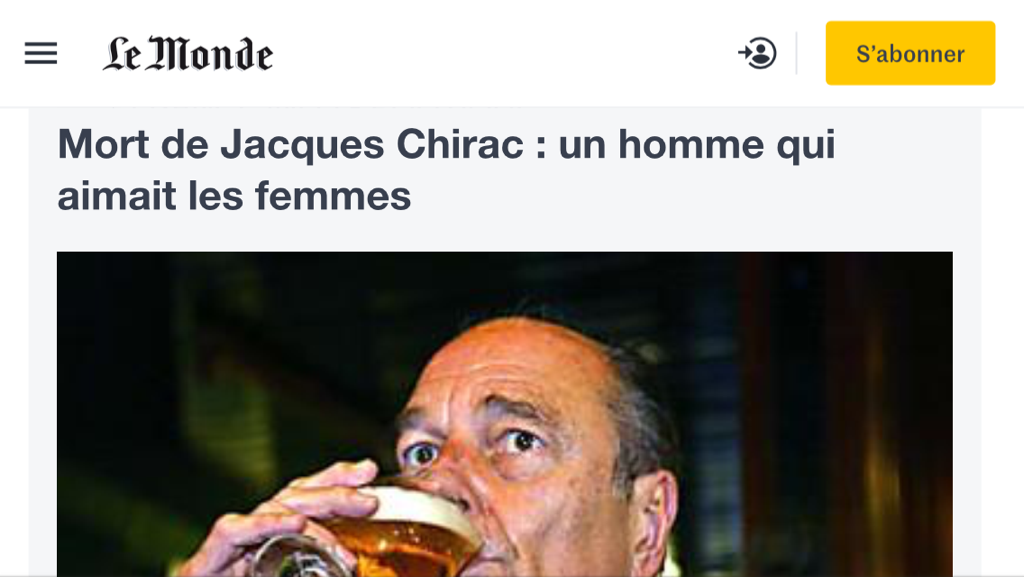The width and height of the screenshot is (1024, 577).
Task: Click the vertical divider beside the login icon
Action: [x=797, y=53]
